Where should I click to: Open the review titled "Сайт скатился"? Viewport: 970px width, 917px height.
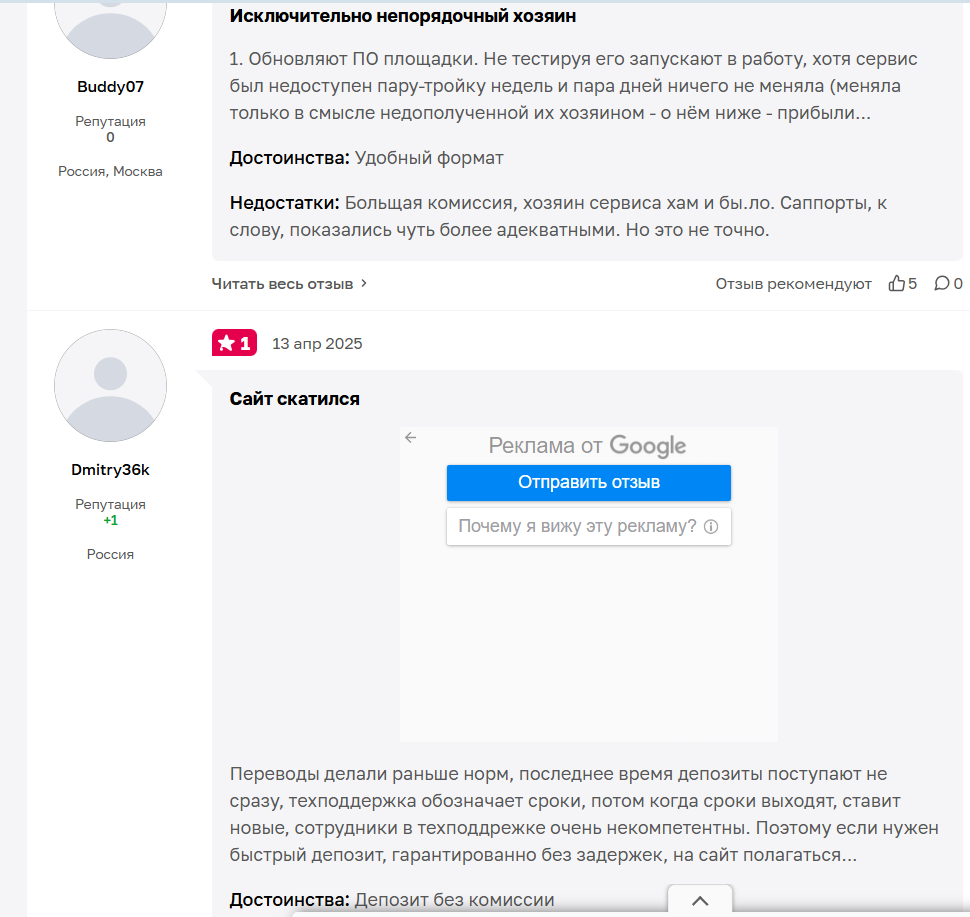pyautogui.click(x=294, y=399)
